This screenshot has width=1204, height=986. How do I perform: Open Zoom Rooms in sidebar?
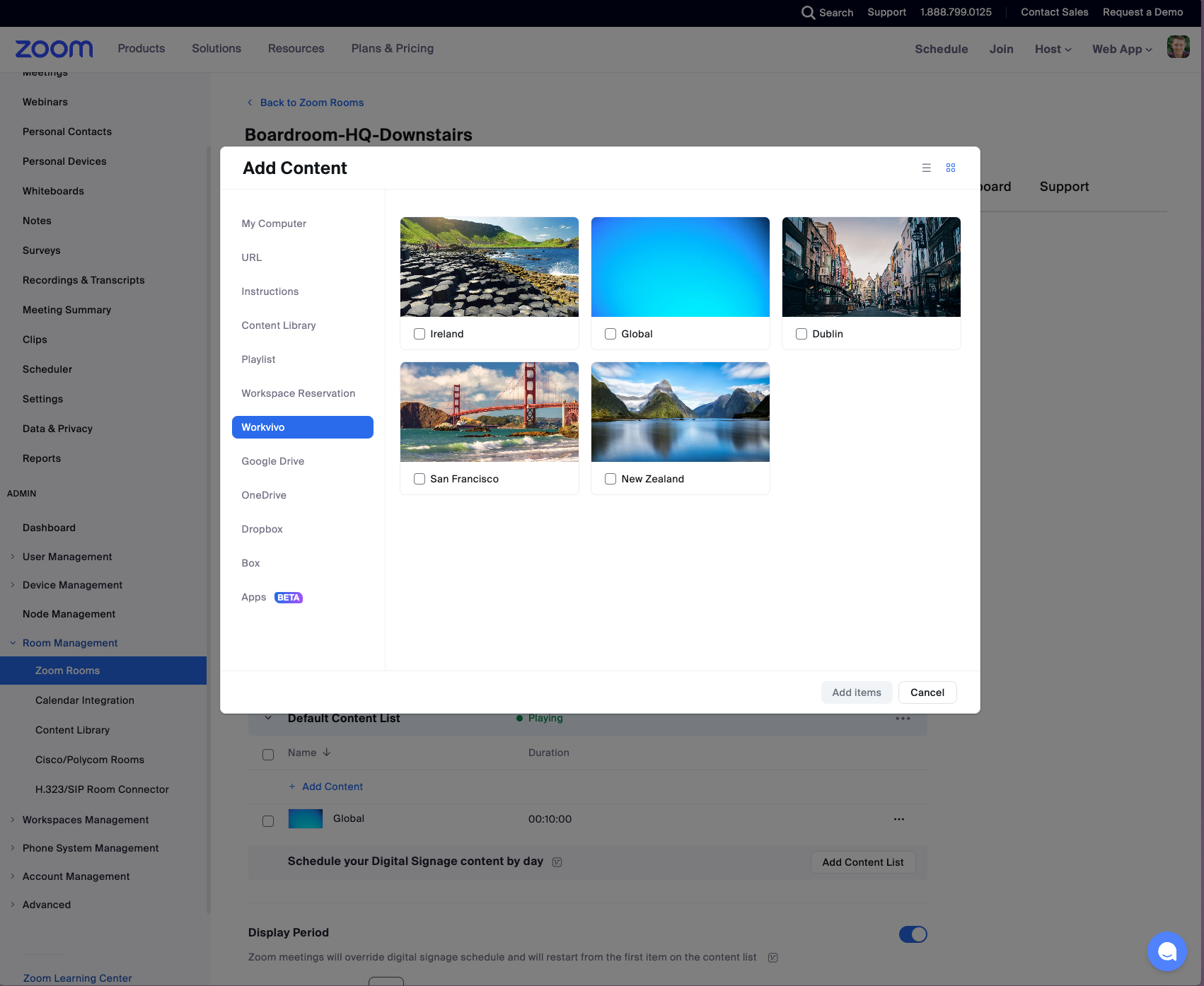click(x=103, y=671)
